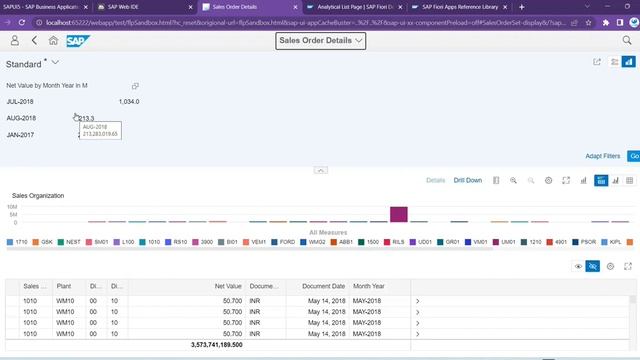Open the user profile icon
This screenshot has height=360, width=640.
[15, 40]
